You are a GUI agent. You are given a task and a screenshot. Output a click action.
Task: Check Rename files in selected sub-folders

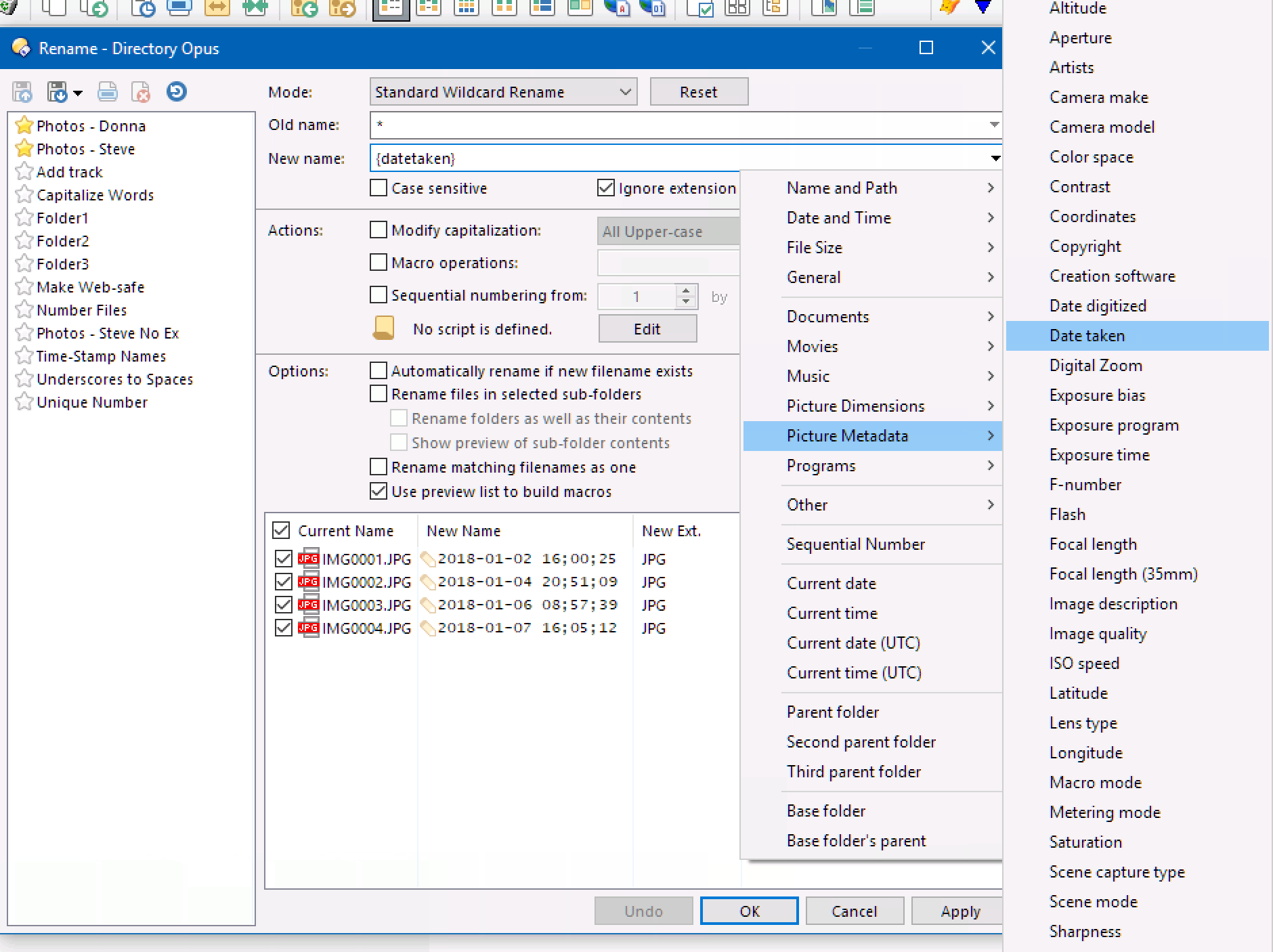pyautogui.click(x=379, y=394)
